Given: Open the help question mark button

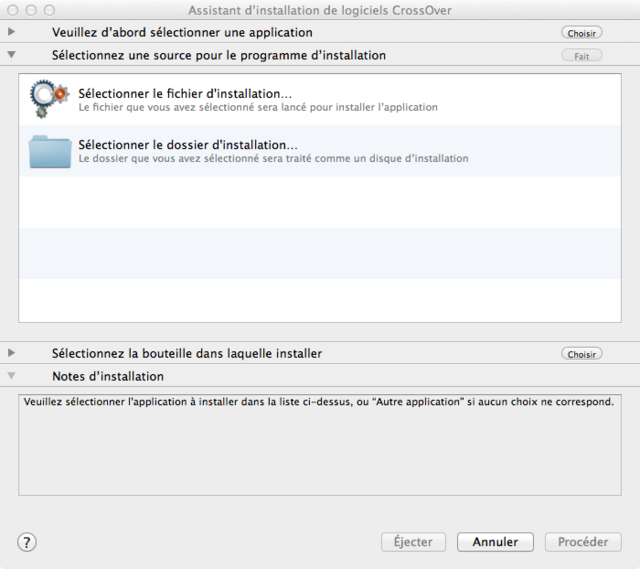Looking at the screenshot, I should [27, 542].
